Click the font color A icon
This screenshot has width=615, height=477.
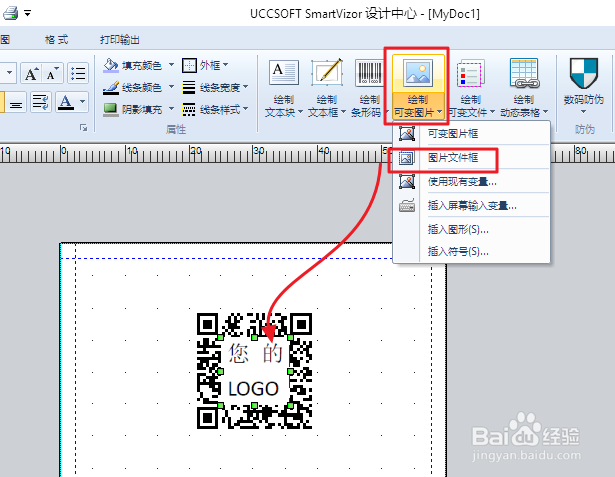(66, 102)
